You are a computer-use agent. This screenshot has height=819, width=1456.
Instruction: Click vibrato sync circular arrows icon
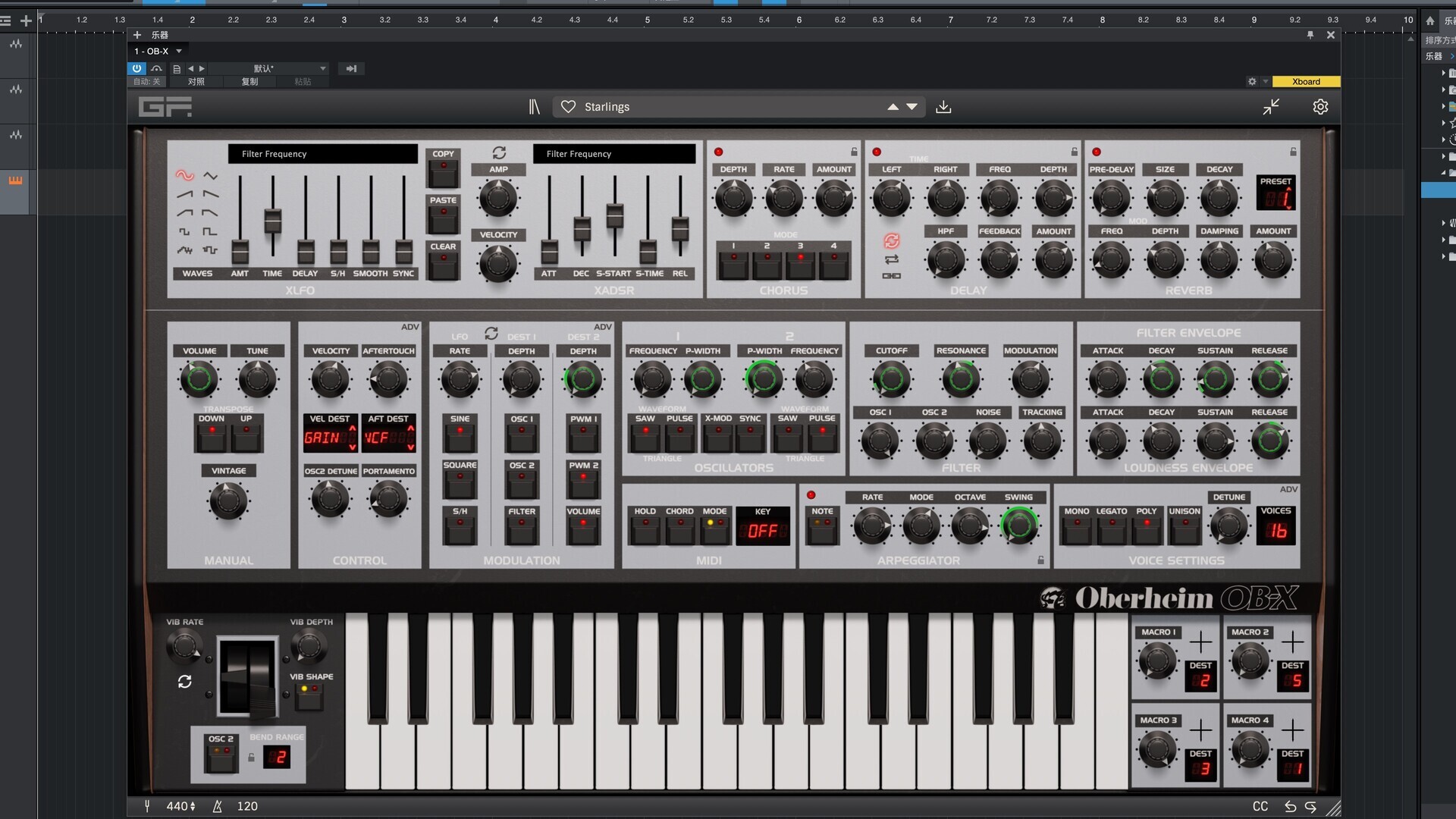point(184,682)
